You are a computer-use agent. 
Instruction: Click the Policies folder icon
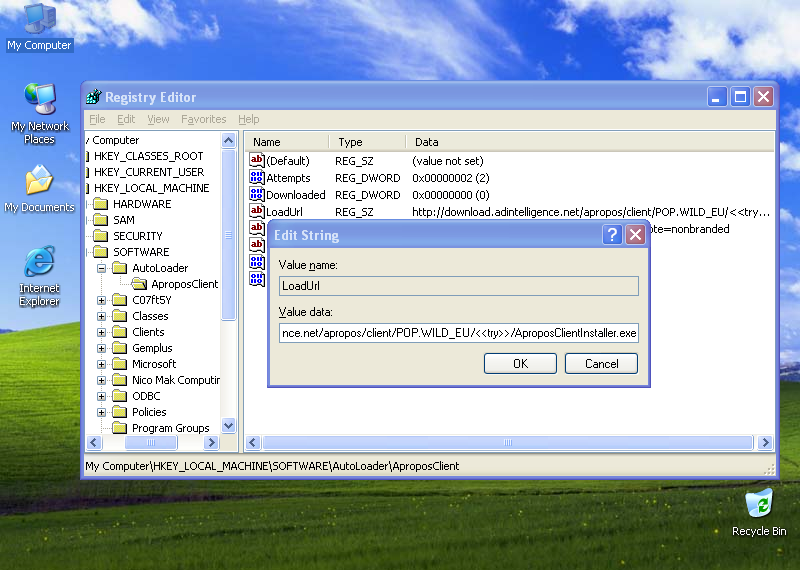(119, 412)
